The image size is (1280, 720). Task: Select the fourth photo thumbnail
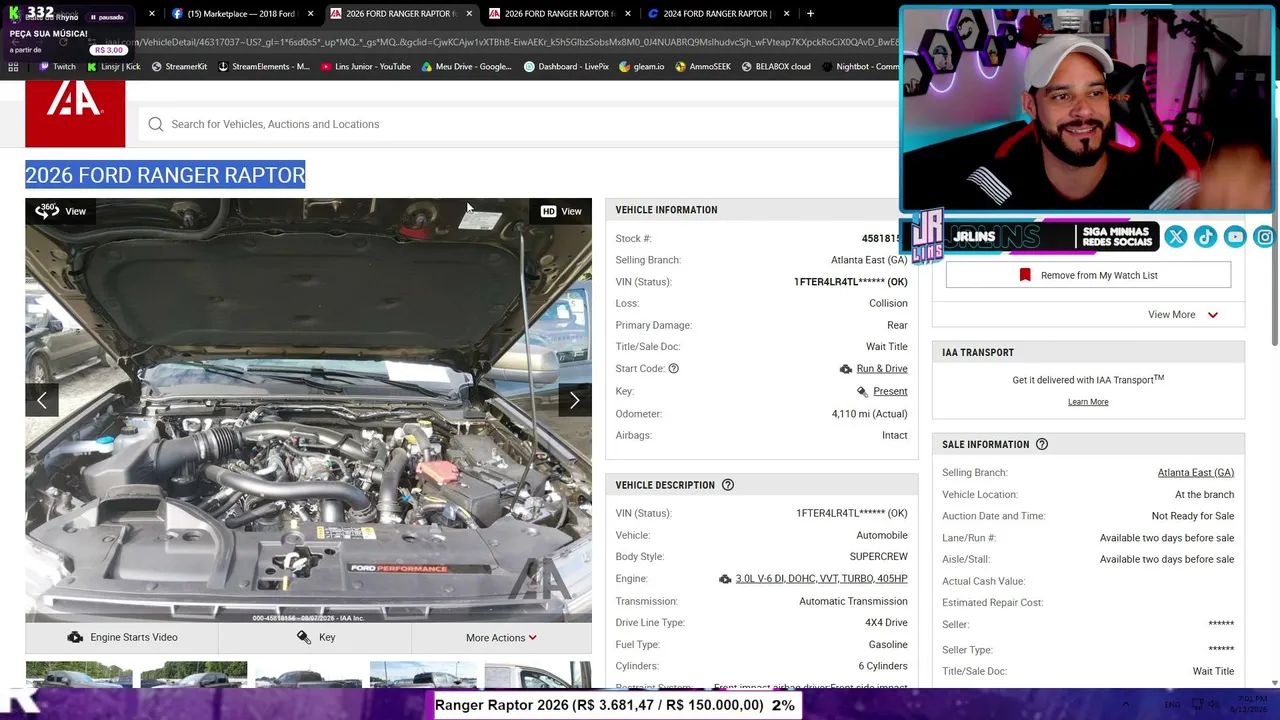(423, 675)
